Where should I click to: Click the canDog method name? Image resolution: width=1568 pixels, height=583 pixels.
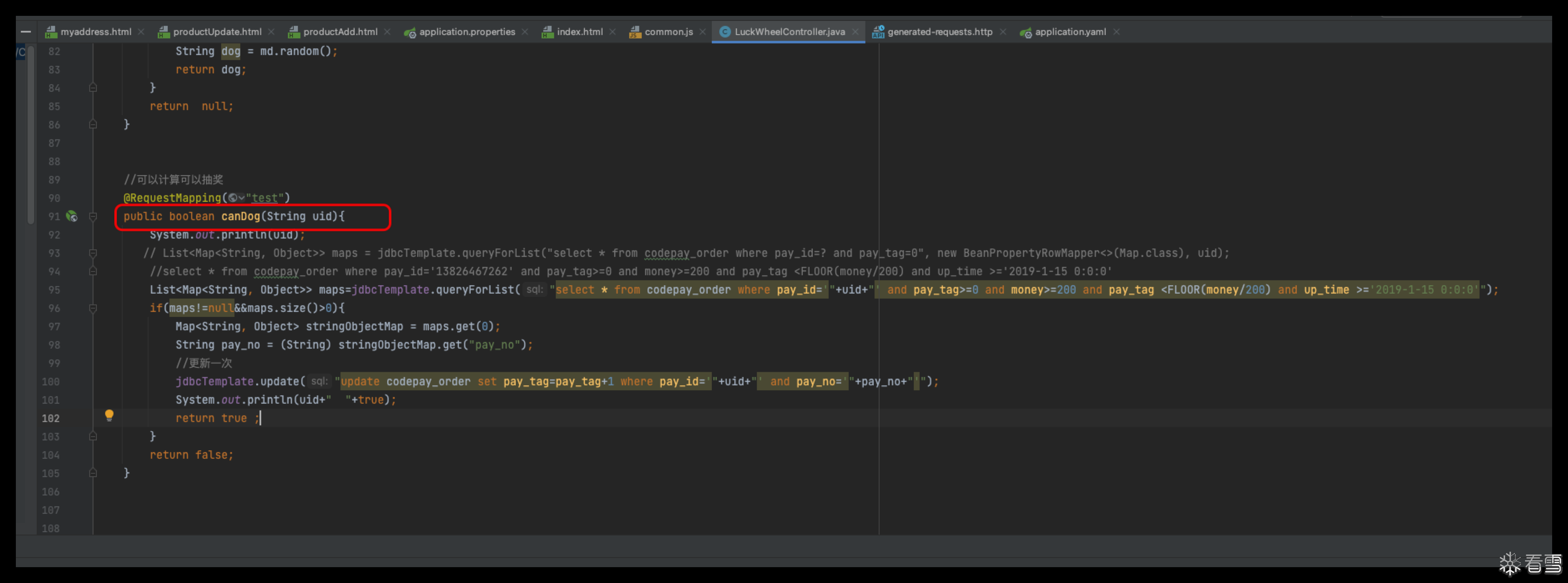240,216
